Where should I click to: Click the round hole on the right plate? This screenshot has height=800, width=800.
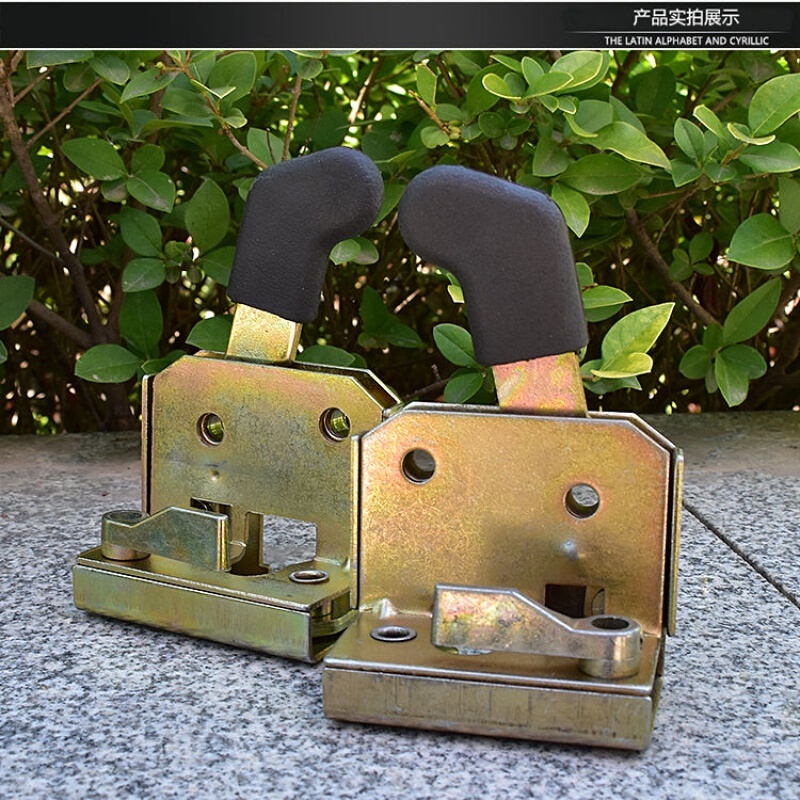click(420, 465)
